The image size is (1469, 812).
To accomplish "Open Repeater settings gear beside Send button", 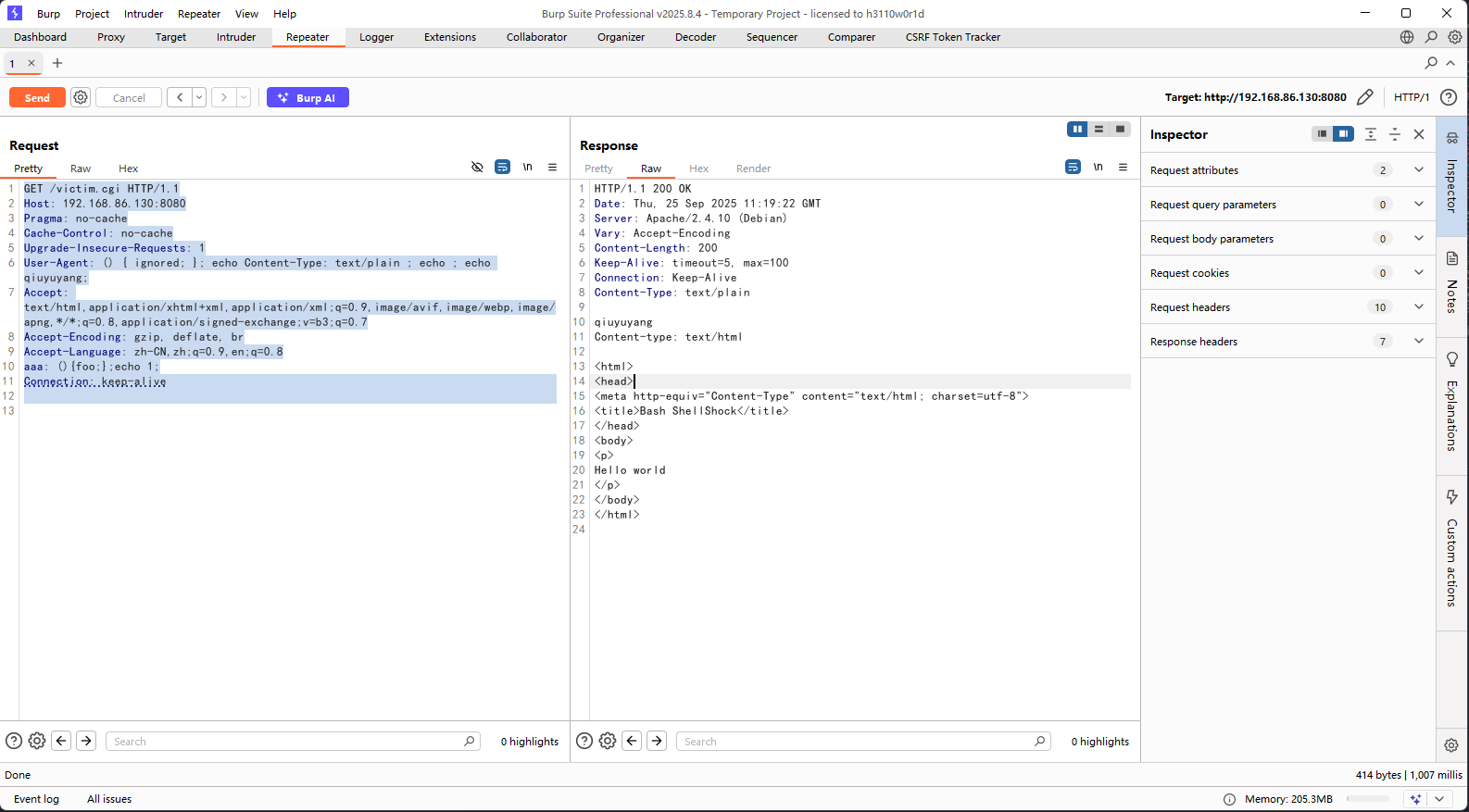I will tap(81, 97).
